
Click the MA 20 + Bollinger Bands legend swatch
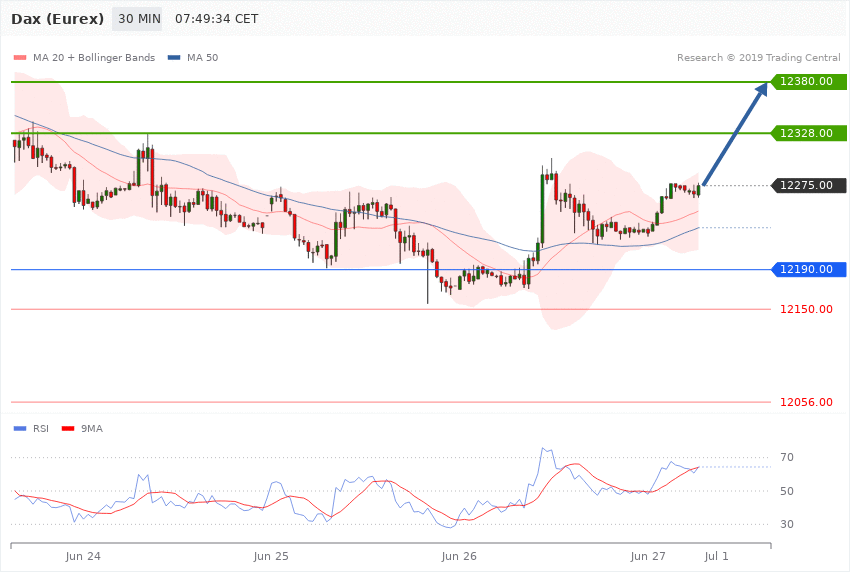point(20,58)
